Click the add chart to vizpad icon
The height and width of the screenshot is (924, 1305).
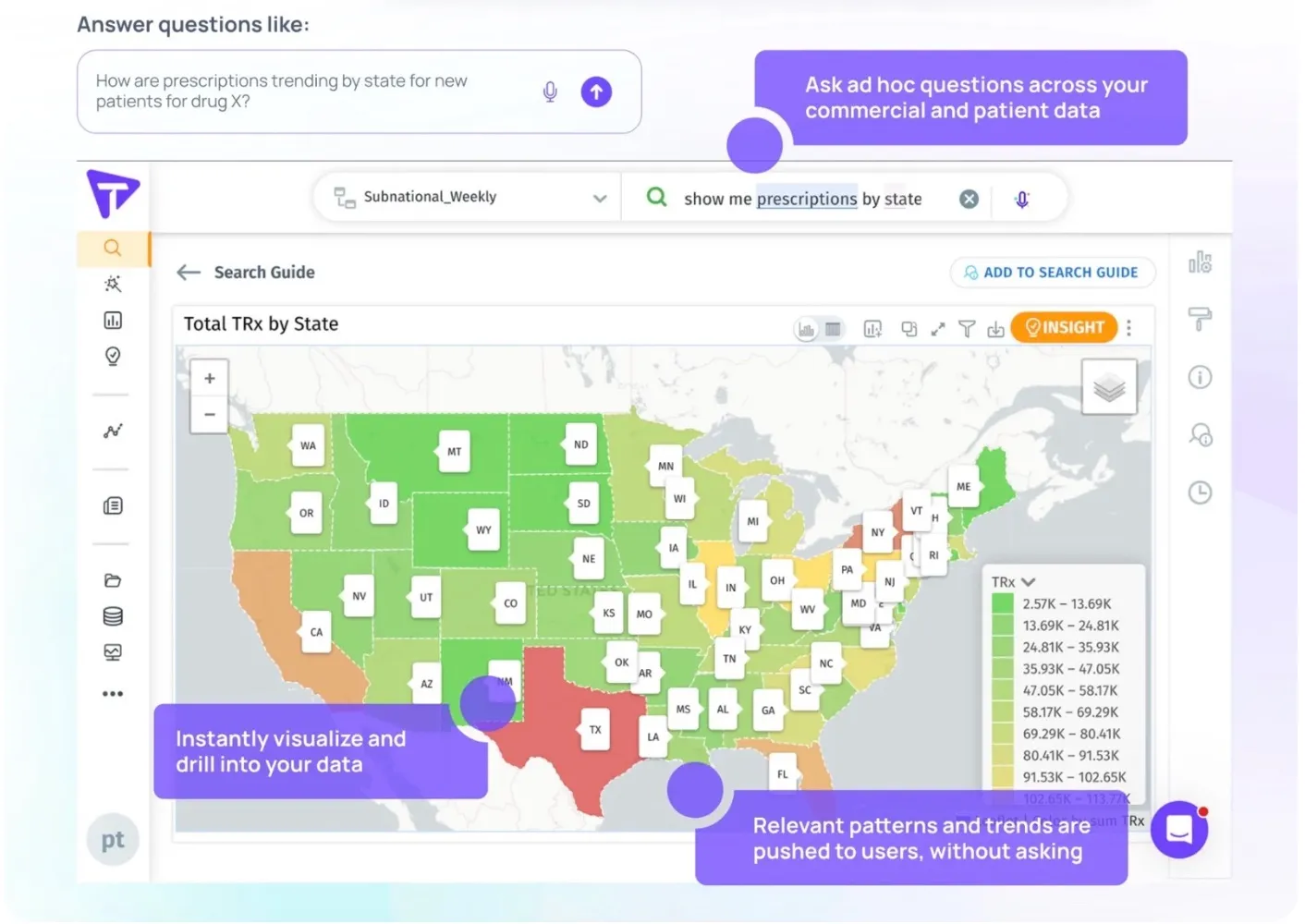pyautogui.click(x=872, y=329)
